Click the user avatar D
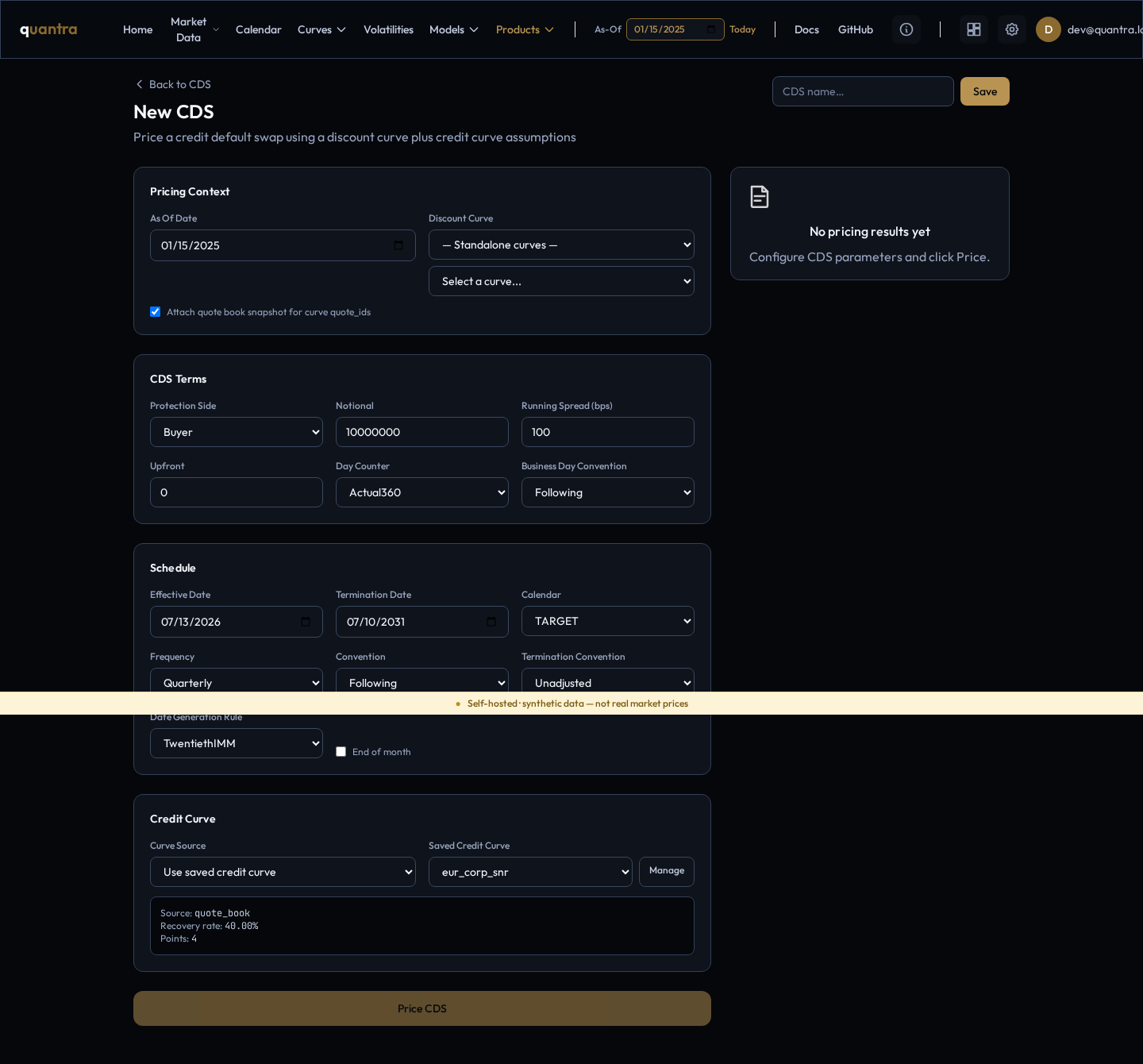Viewport: 1143px width, 1064px height. pyautogui.click(x=1049, y=29)
